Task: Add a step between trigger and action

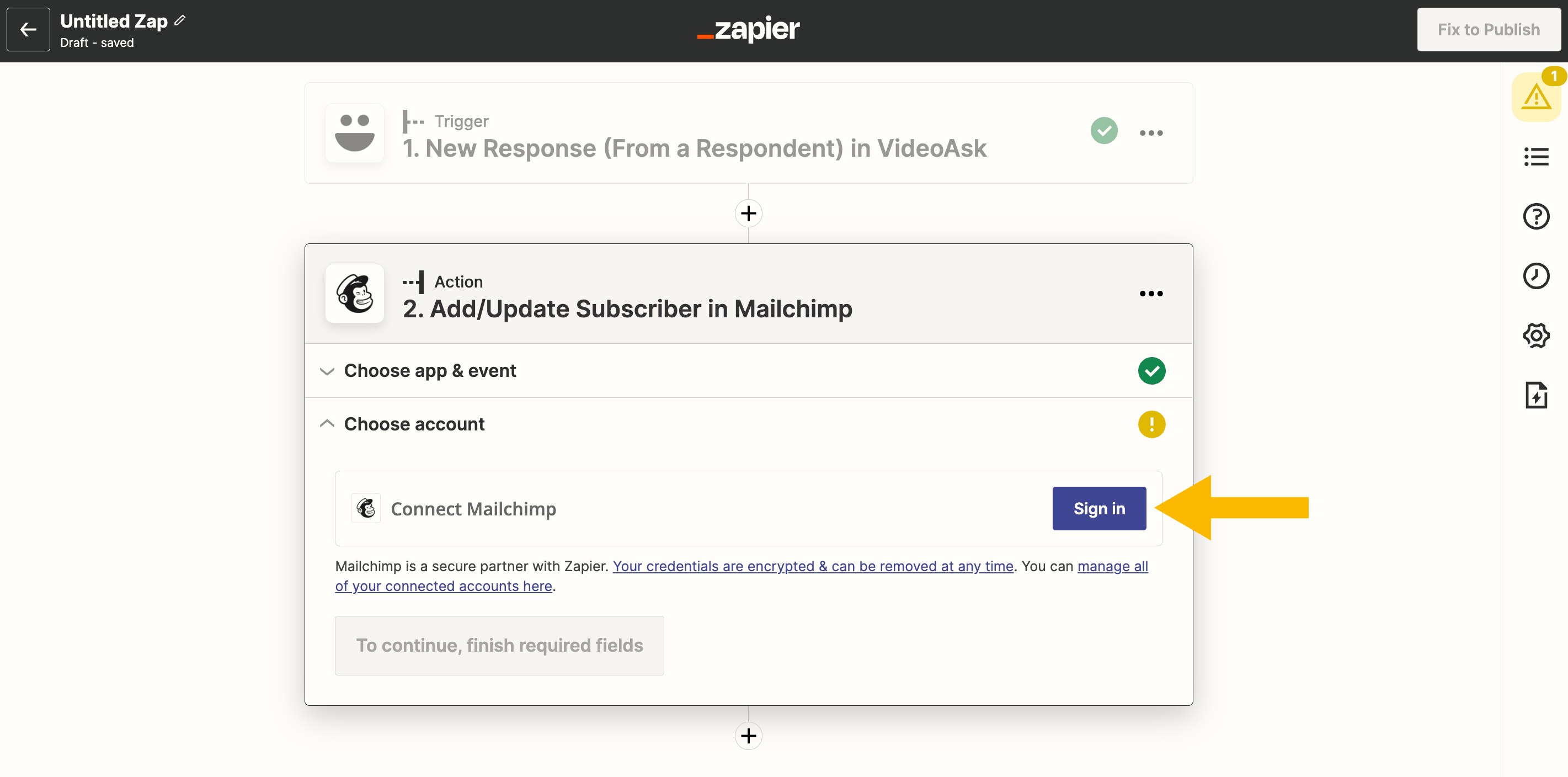Action: pos(749,213)
